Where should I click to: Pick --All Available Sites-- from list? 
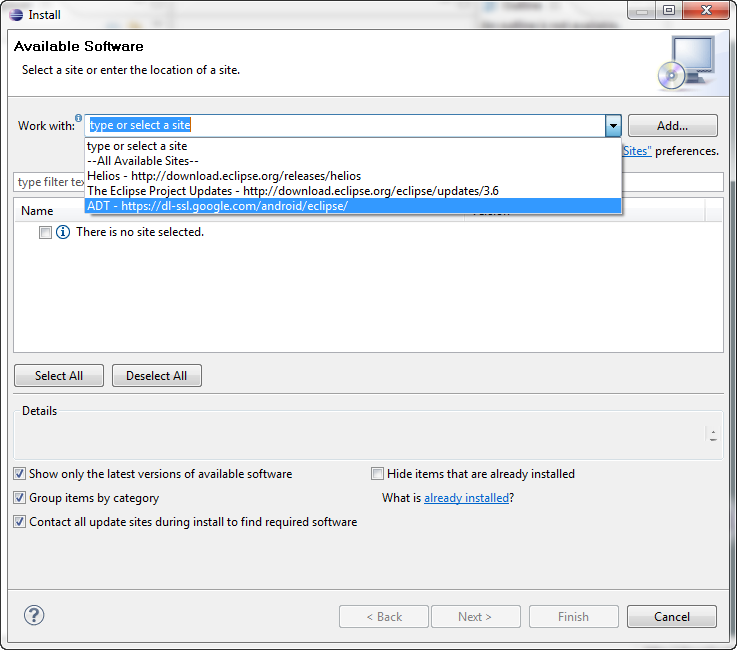[353, 161]
